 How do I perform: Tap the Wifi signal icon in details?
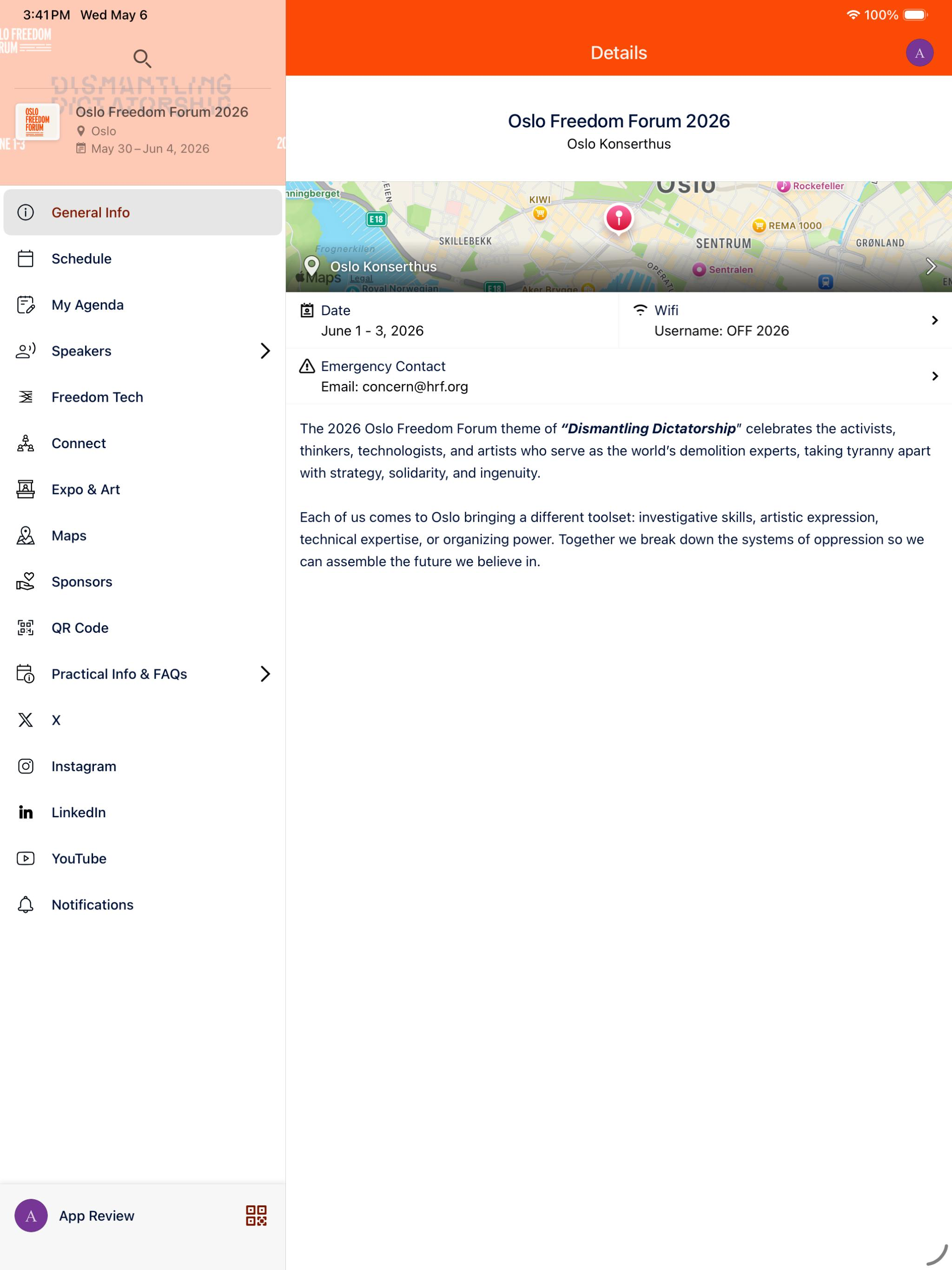click(640, 310)
